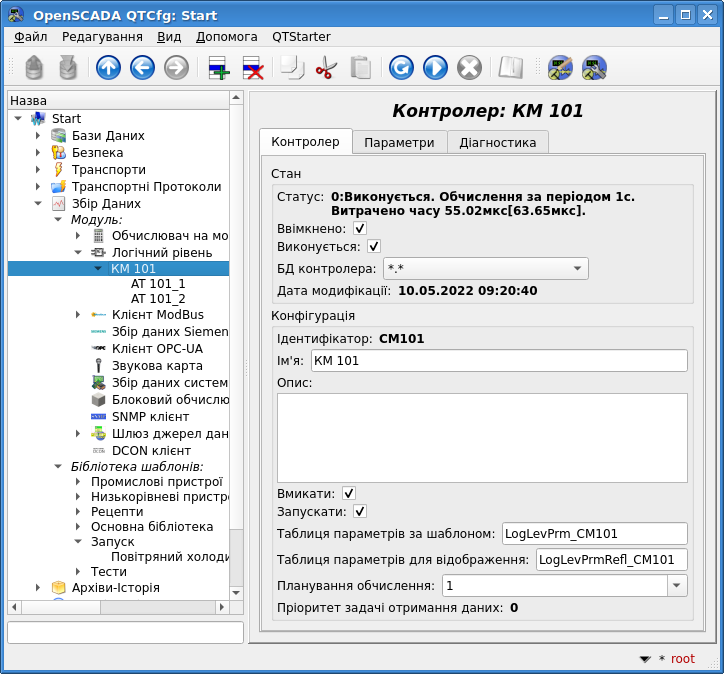This screenshot has height=674, width=724.
Task: Click the tree vertical scrollbar up arrow
Action: click(x=236, y=97)
